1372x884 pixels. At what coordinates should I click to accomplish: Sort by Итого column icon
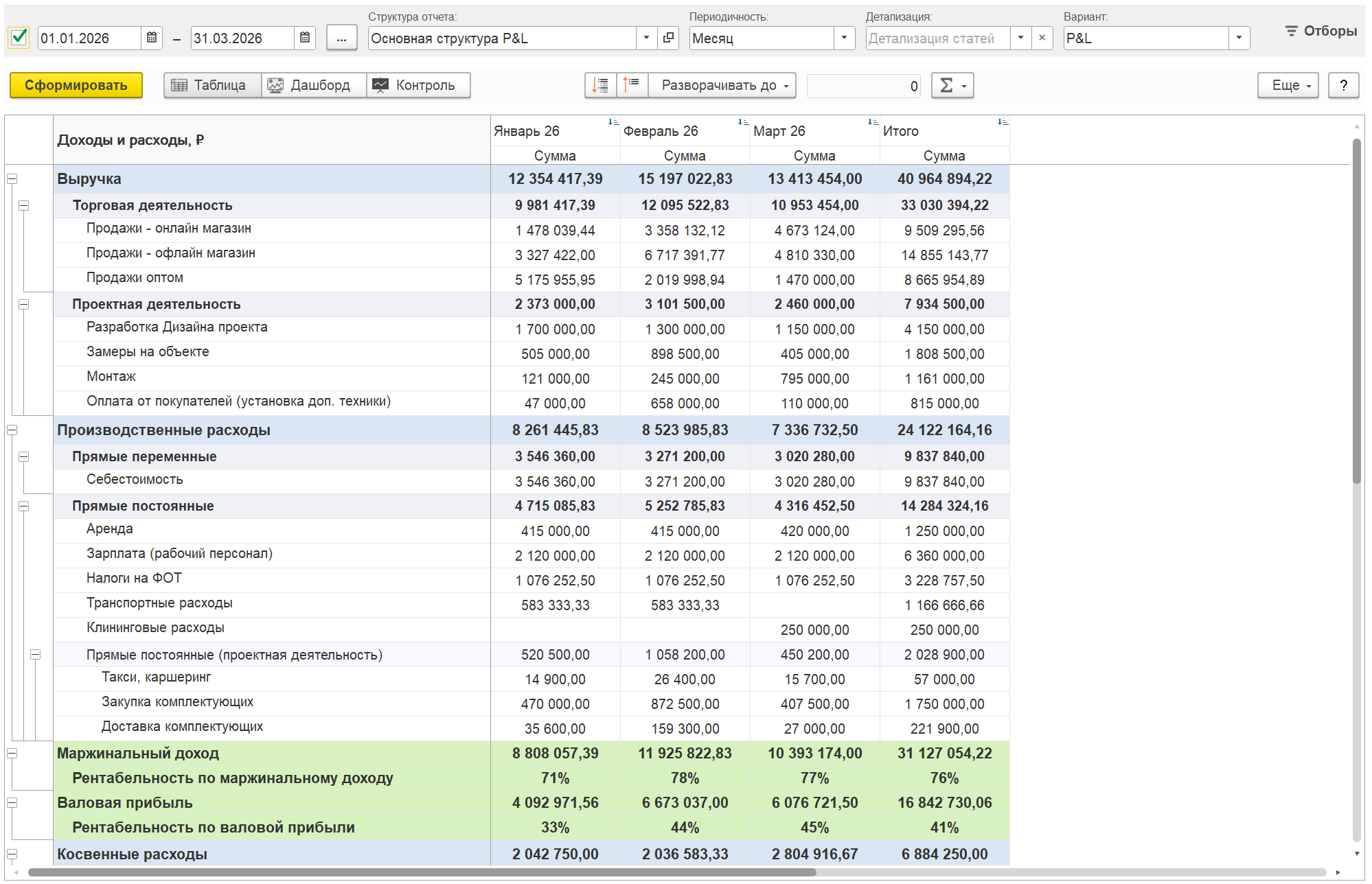tap(1003, 122)
